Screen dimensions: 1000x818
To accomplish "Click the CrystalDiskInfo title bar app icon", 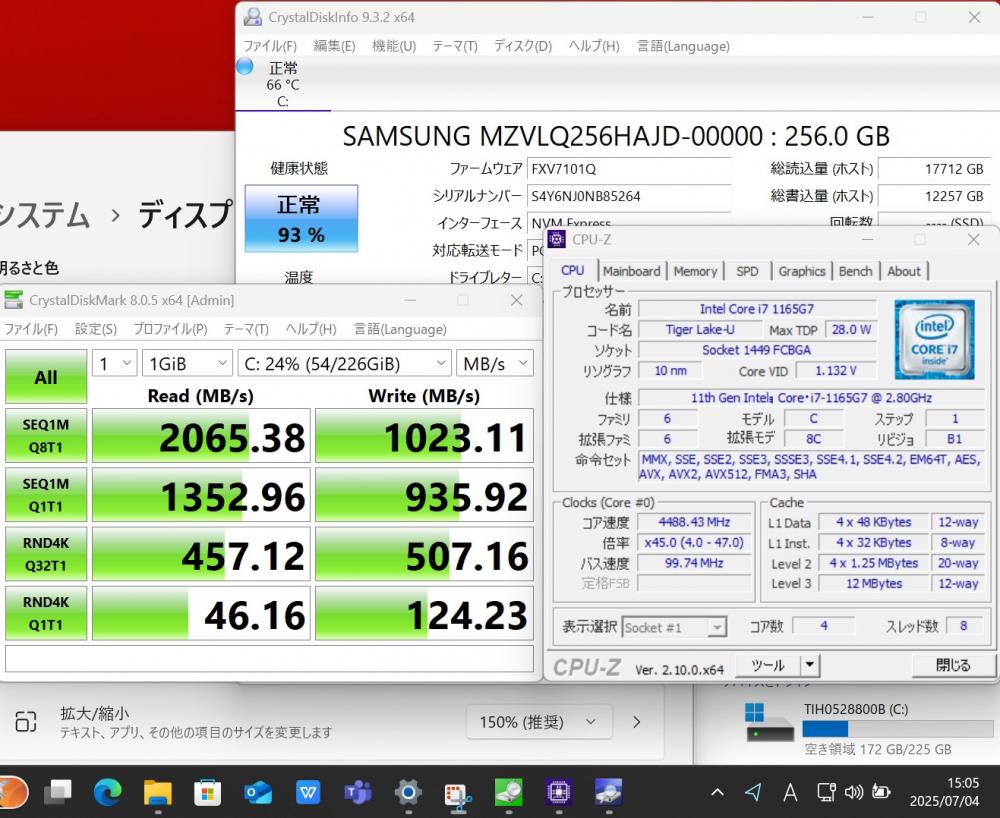I will click(253, 17).
